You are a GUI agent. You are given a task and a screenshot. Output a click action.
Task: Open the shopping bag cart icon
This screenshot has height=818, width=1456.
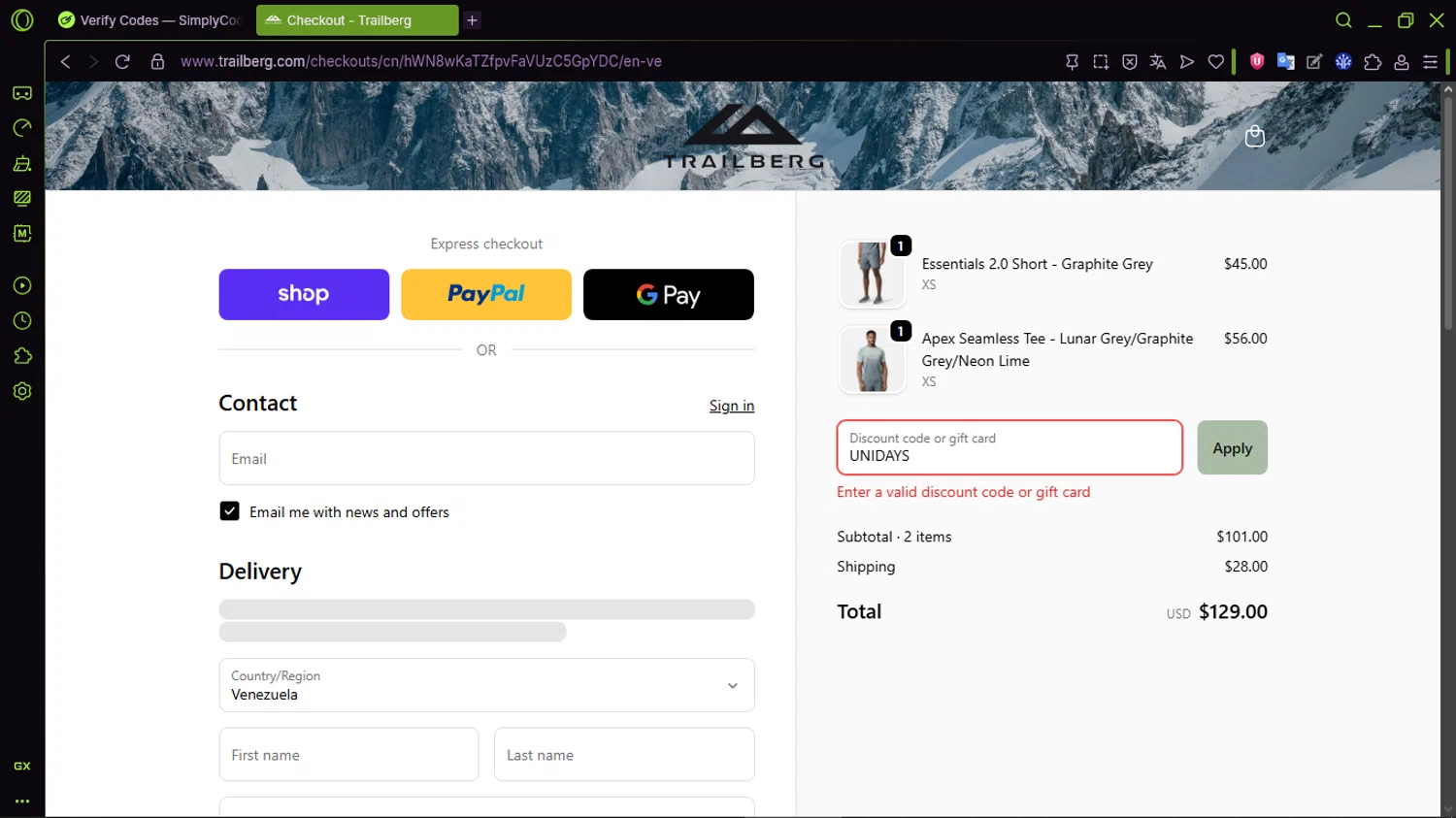[x=1254, y=136]
